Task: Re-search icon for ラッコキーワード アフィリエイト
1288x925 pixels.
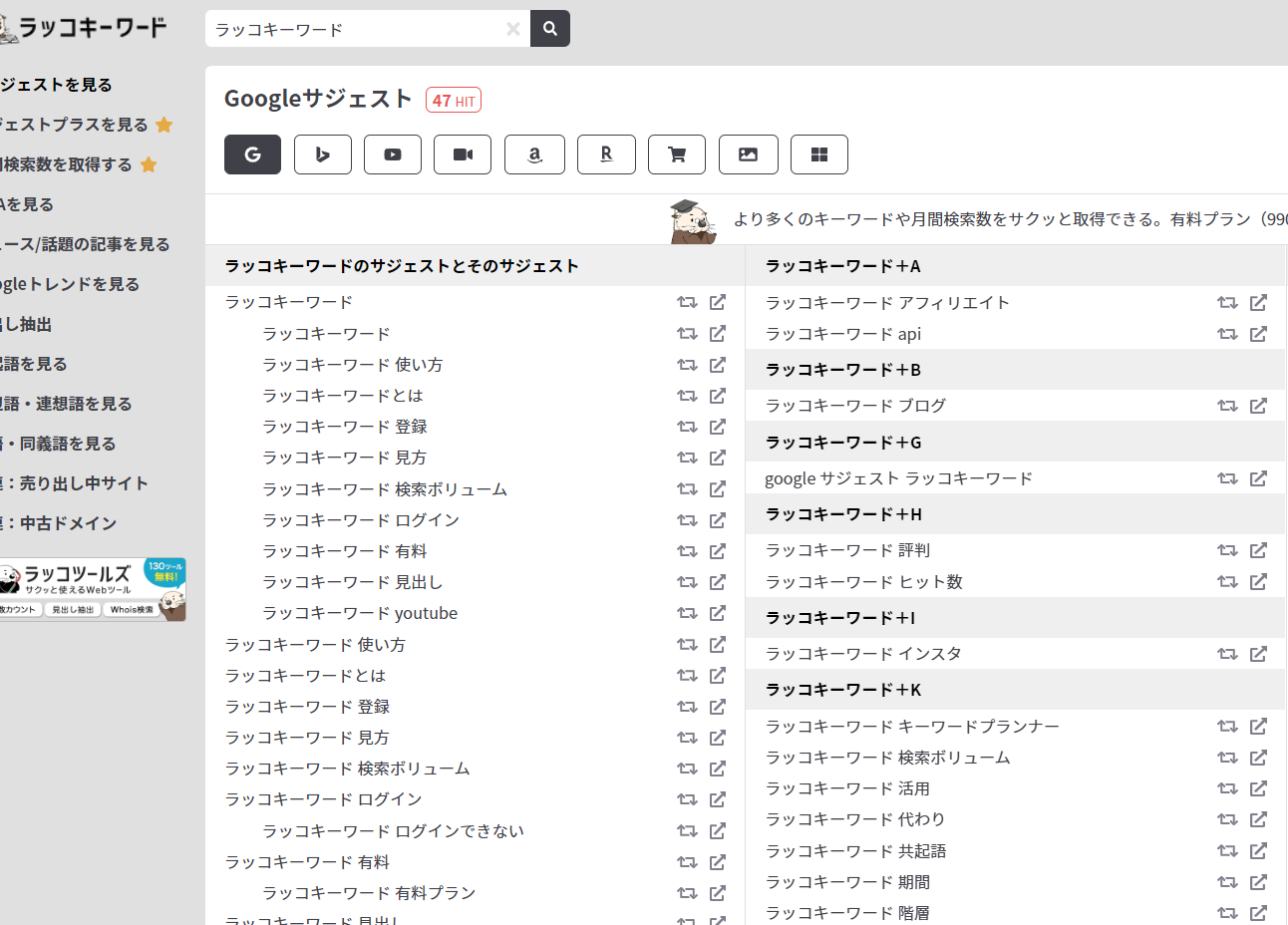Action: coord(1227,302)
